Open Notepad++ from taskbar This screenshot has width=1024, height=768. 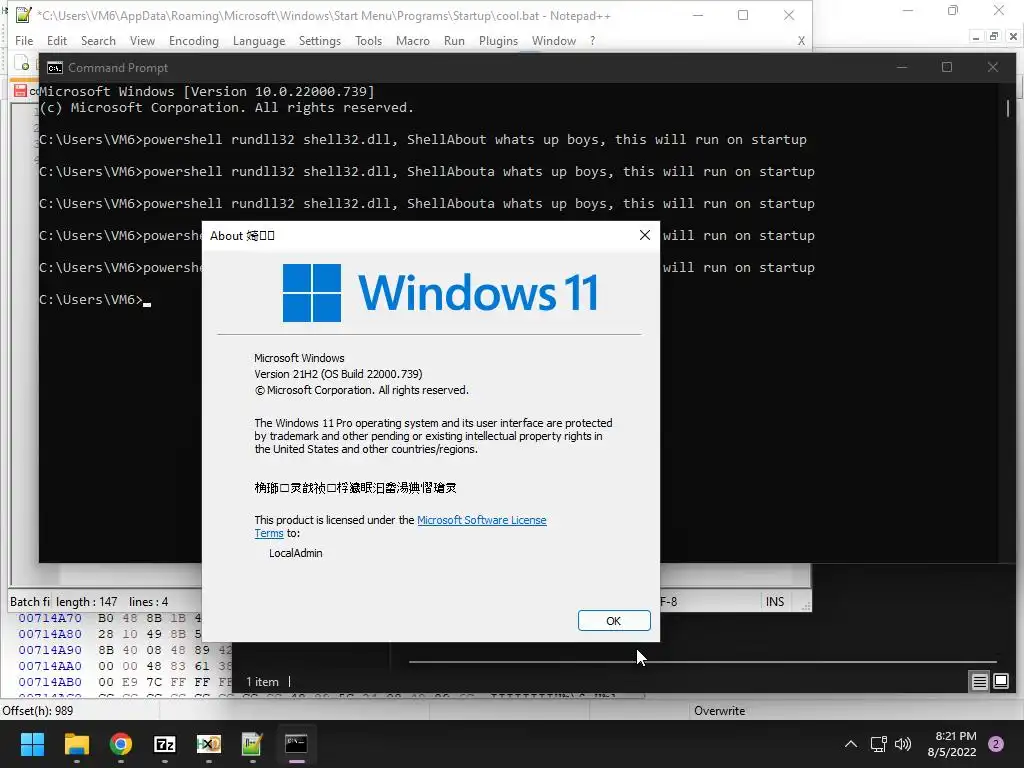coord(252,744)
